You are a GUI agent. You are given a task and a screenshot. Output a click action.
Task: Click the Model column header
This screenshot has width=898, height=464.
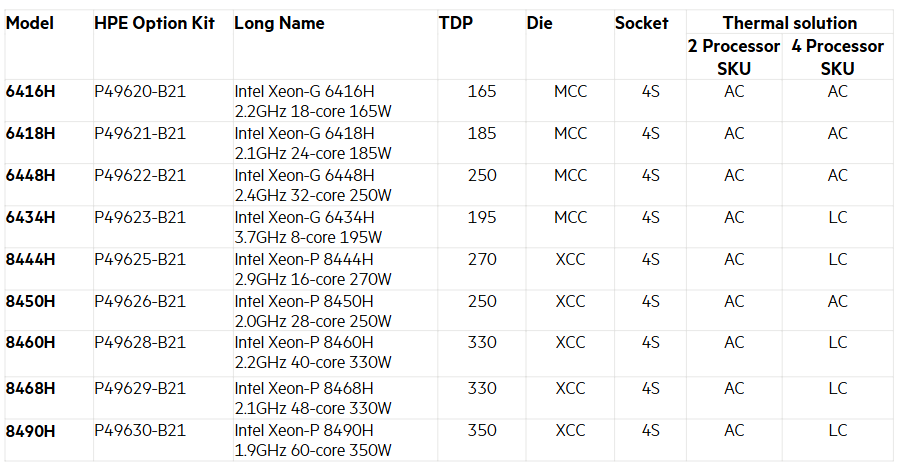(x=30, y=23)
